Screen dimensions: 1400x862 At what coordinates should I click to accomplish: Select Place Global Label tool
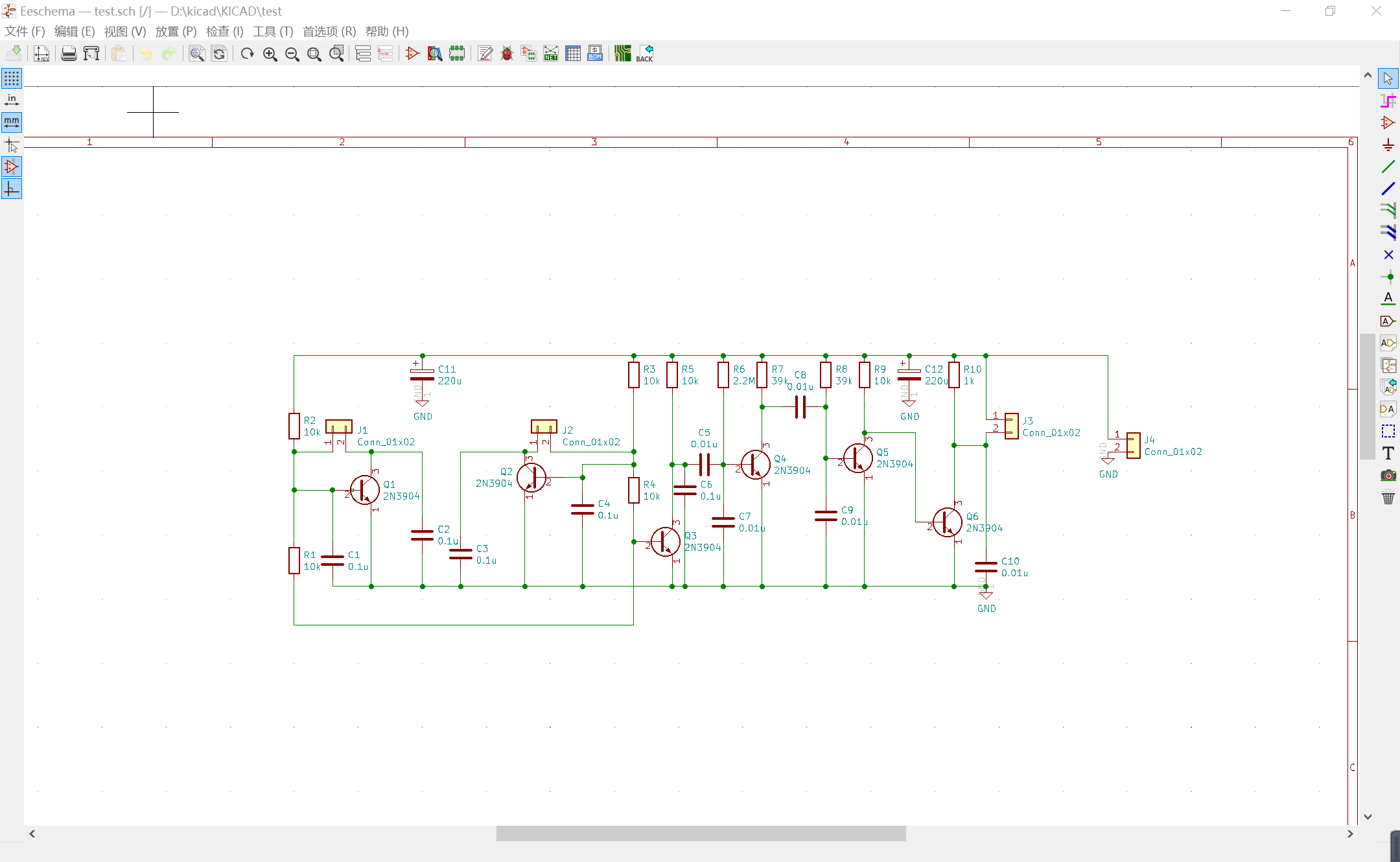point(1388,321)
